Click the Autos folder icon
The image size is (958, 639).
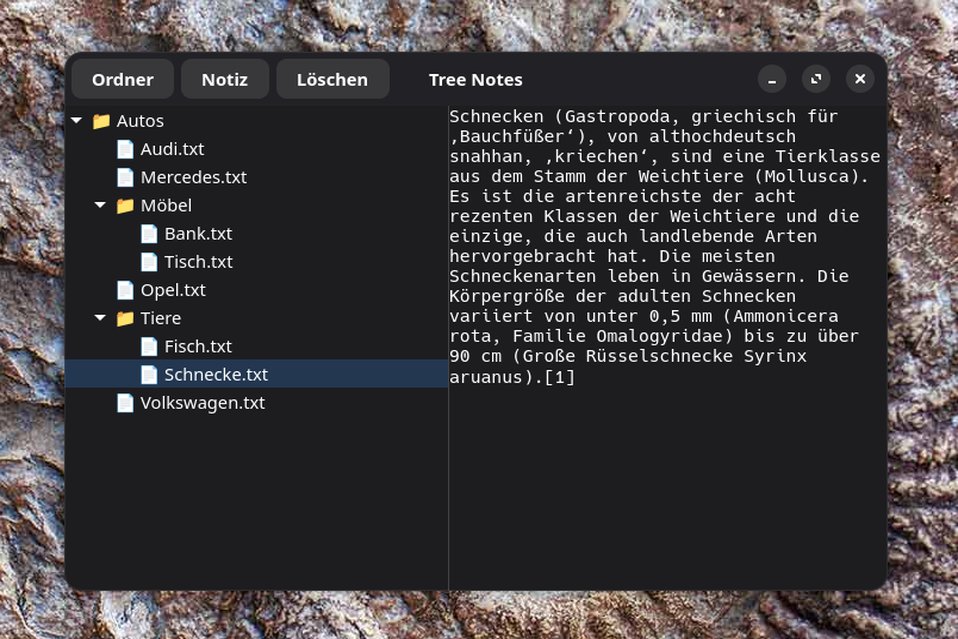(101, 121)
